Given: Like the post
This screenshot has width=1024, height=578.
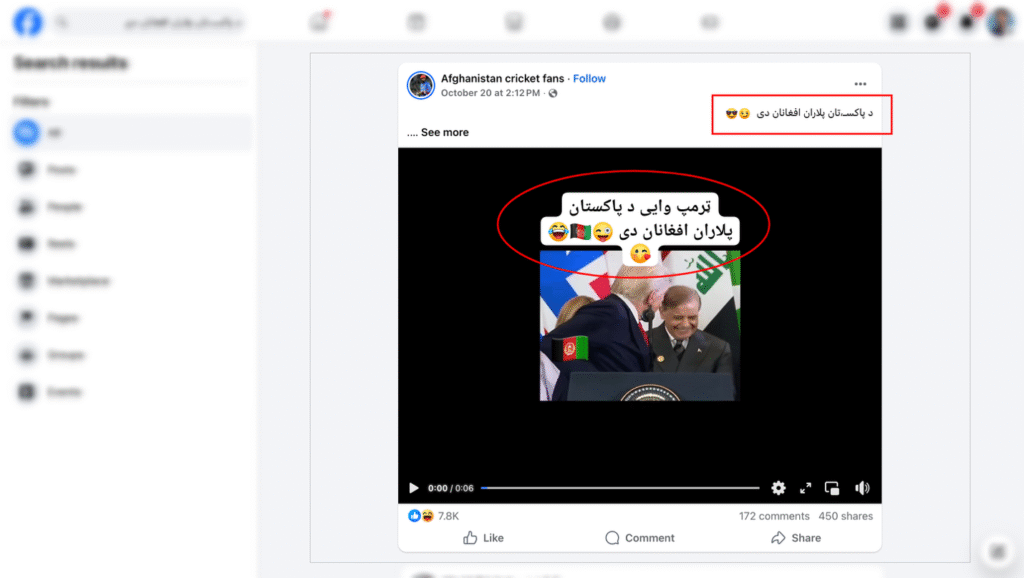Looking at the screenshot, I should (x=483, y=538).
